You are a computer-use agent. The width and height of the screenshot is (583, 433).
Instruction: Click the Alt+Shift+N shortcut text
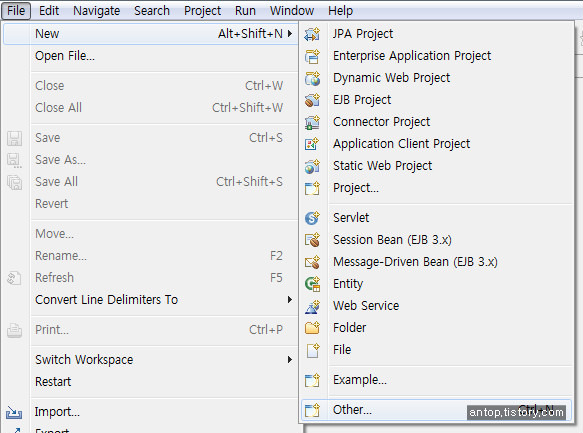coord(250,34)
